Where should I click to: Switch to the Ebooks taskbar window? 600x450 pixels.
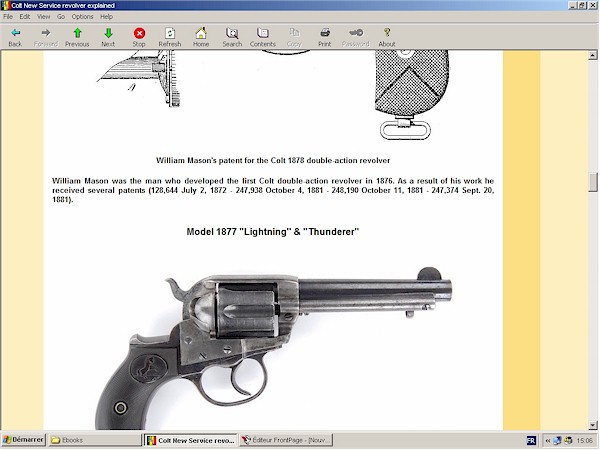click(95, 440)
